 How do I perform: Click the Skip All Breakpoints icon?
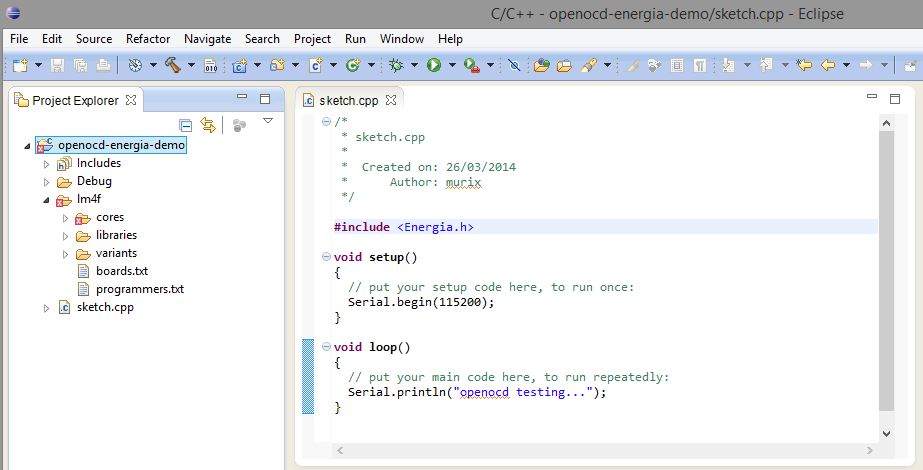coord(514,65)
